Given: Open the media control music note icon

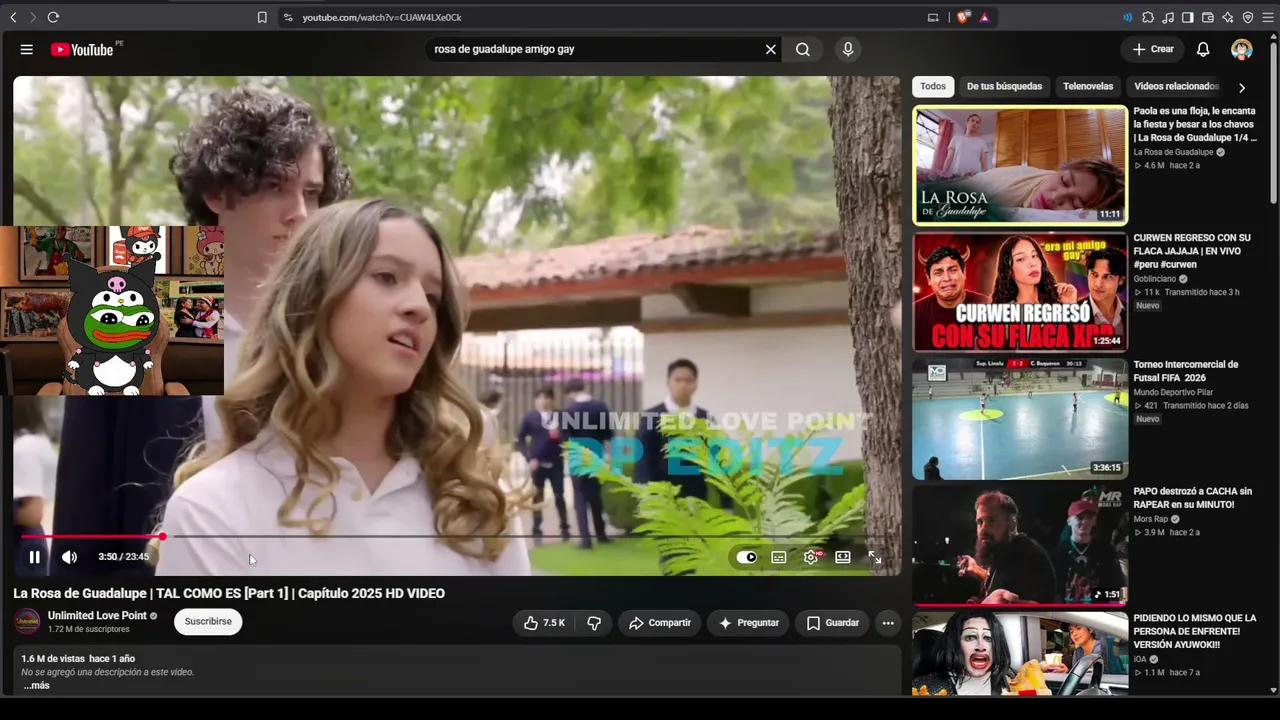Looking at the screenshot, I should pos(1168,17).
